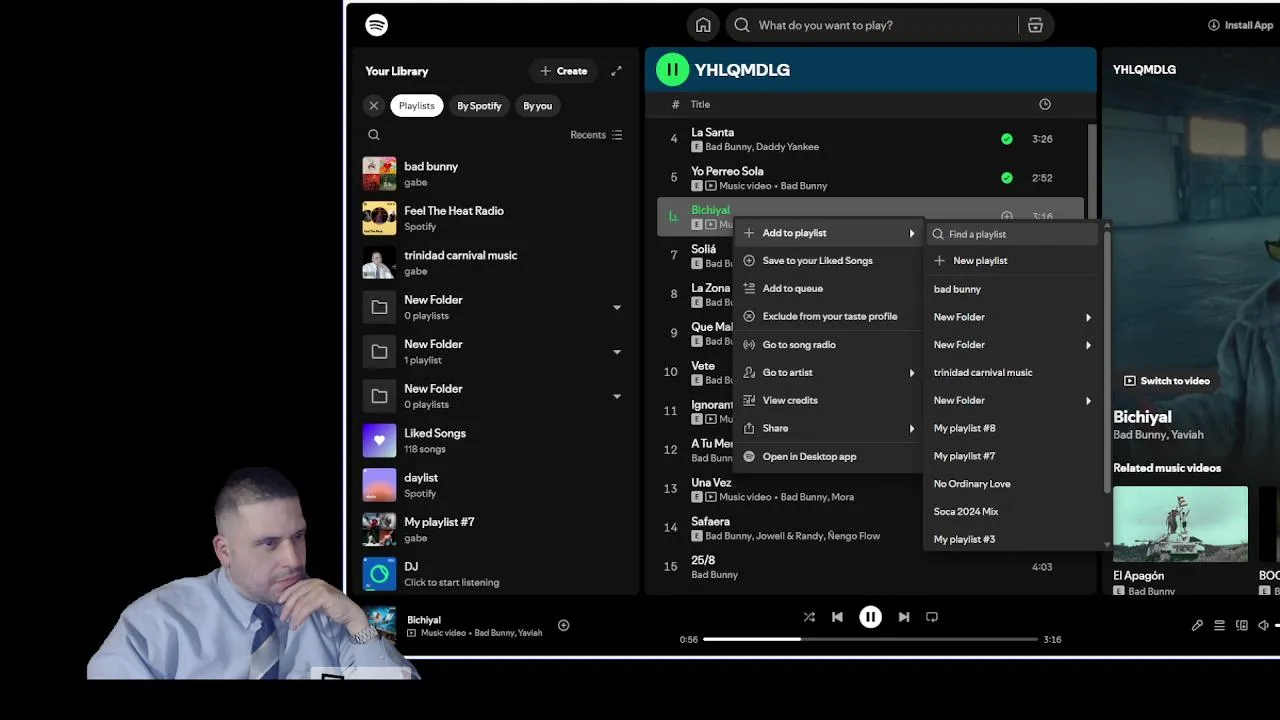Expand Share submenu

(x=829, y=429)
